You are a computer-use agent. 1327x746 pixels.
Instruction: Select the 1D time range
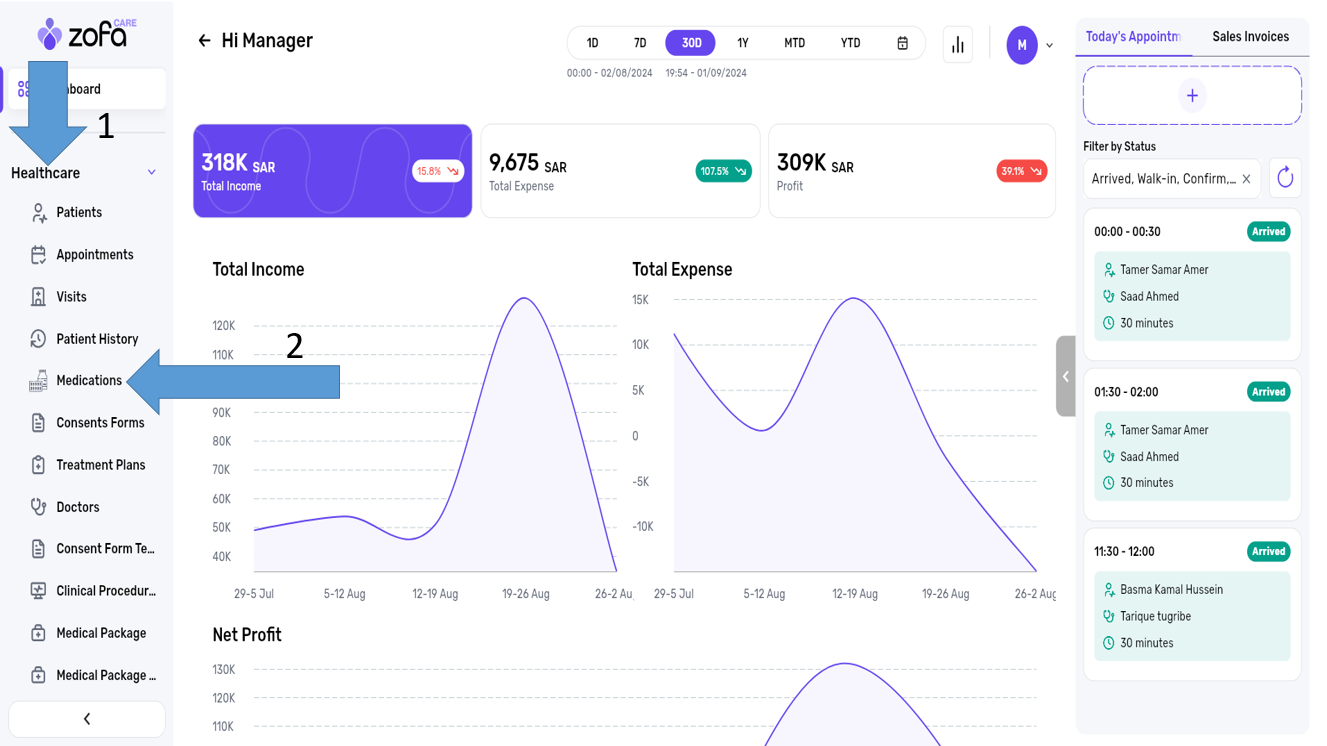coord(592,43)
